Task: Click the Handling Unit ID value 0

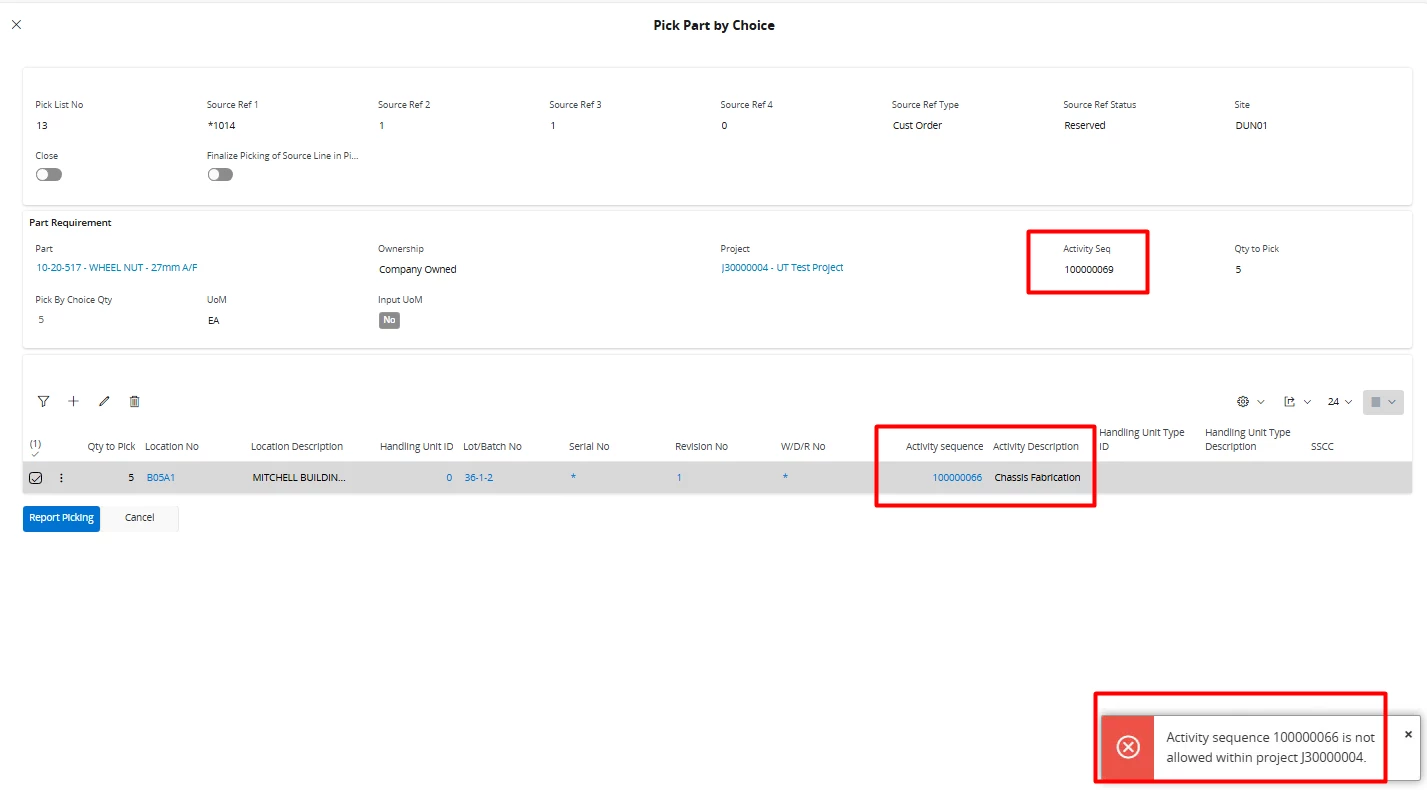Action: (x=449, y=478)
